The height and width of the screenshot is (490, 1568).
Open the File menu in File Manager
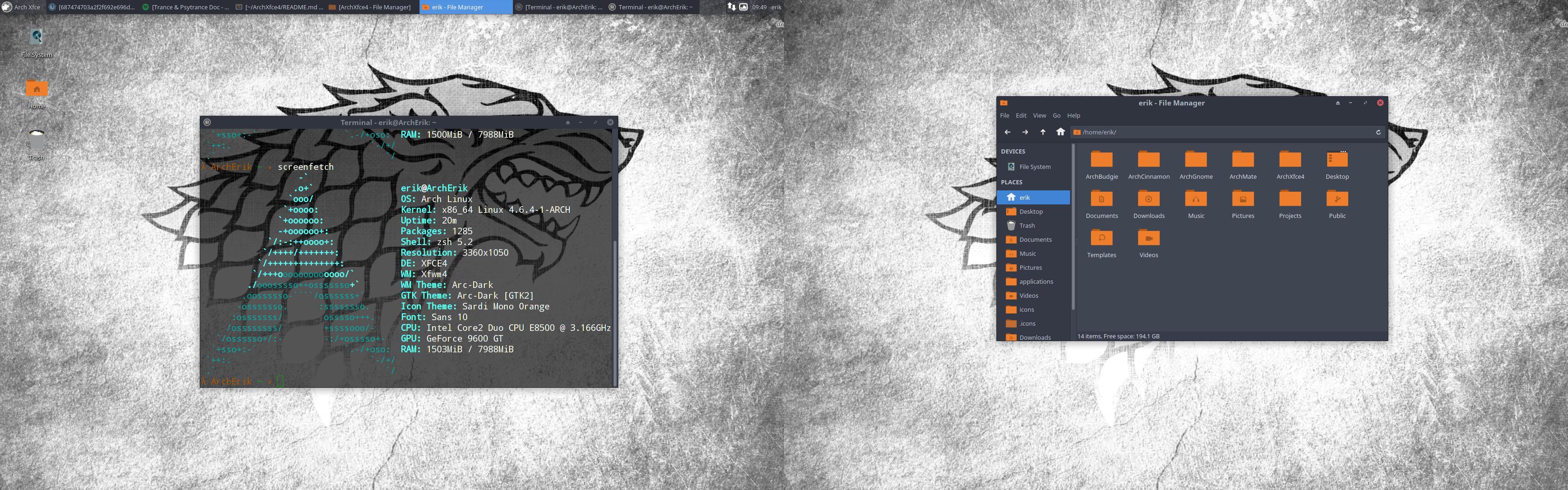(x=1004, y=116)
